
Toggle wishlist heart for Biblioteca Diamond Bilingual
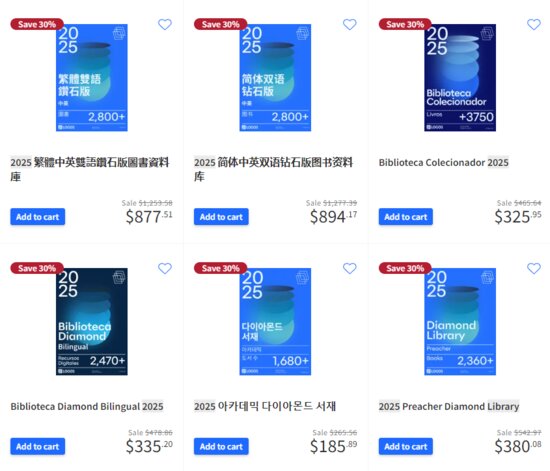coord(165,268)
